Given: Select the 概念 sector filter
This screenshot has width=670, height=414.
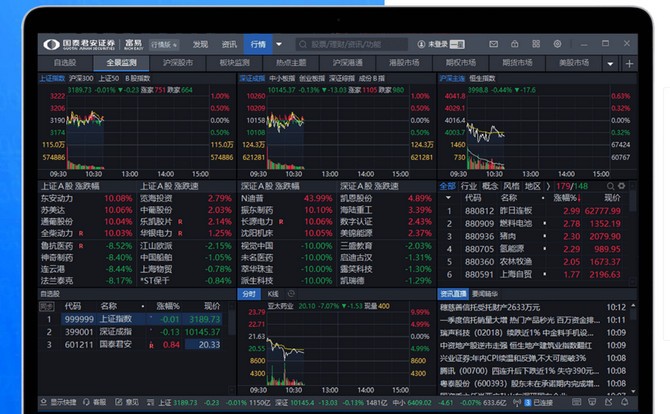Looking at the screenshot, I should pos(490,186).
